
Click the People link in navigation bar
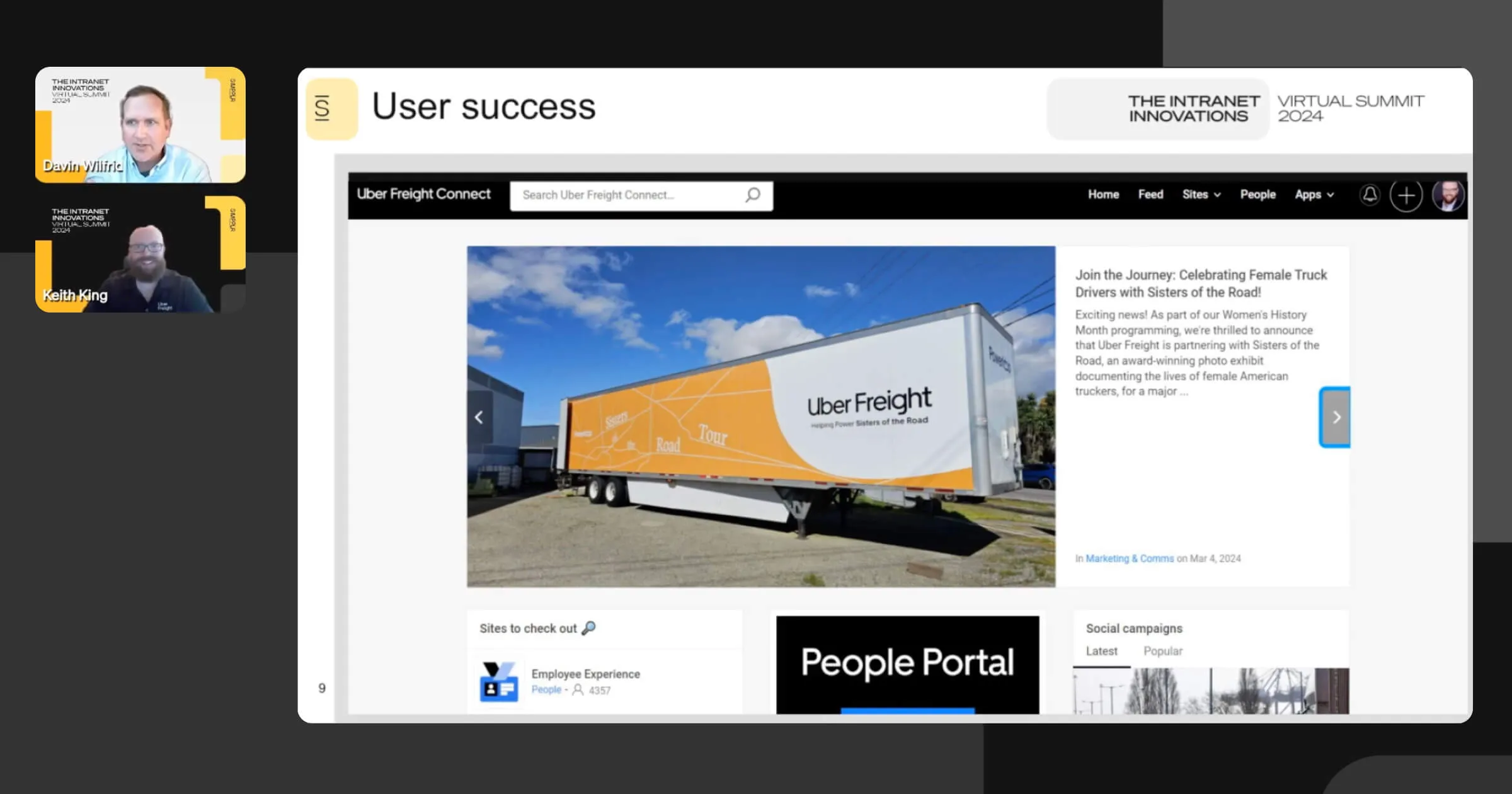coord(1258,194)
